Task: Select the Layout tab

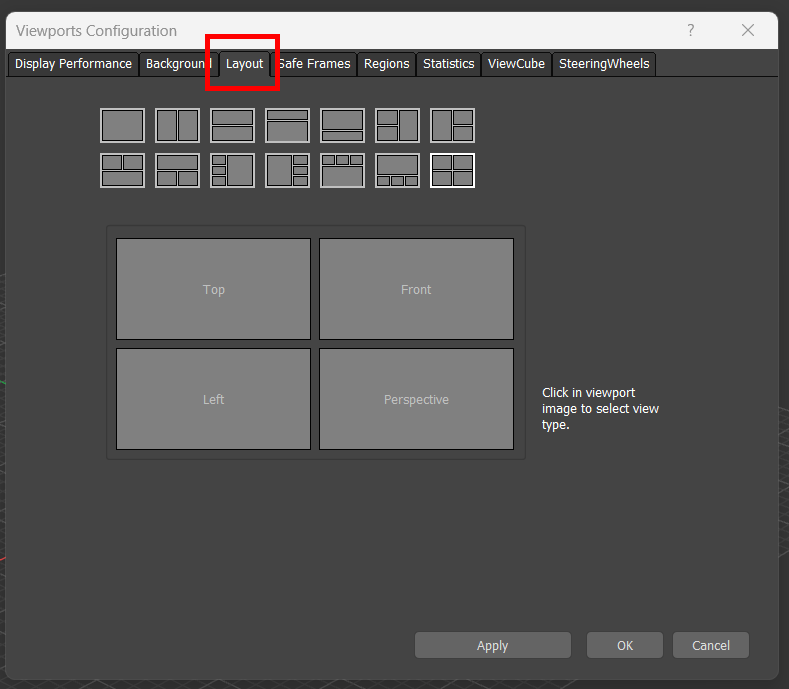Action: click(245, 64)
